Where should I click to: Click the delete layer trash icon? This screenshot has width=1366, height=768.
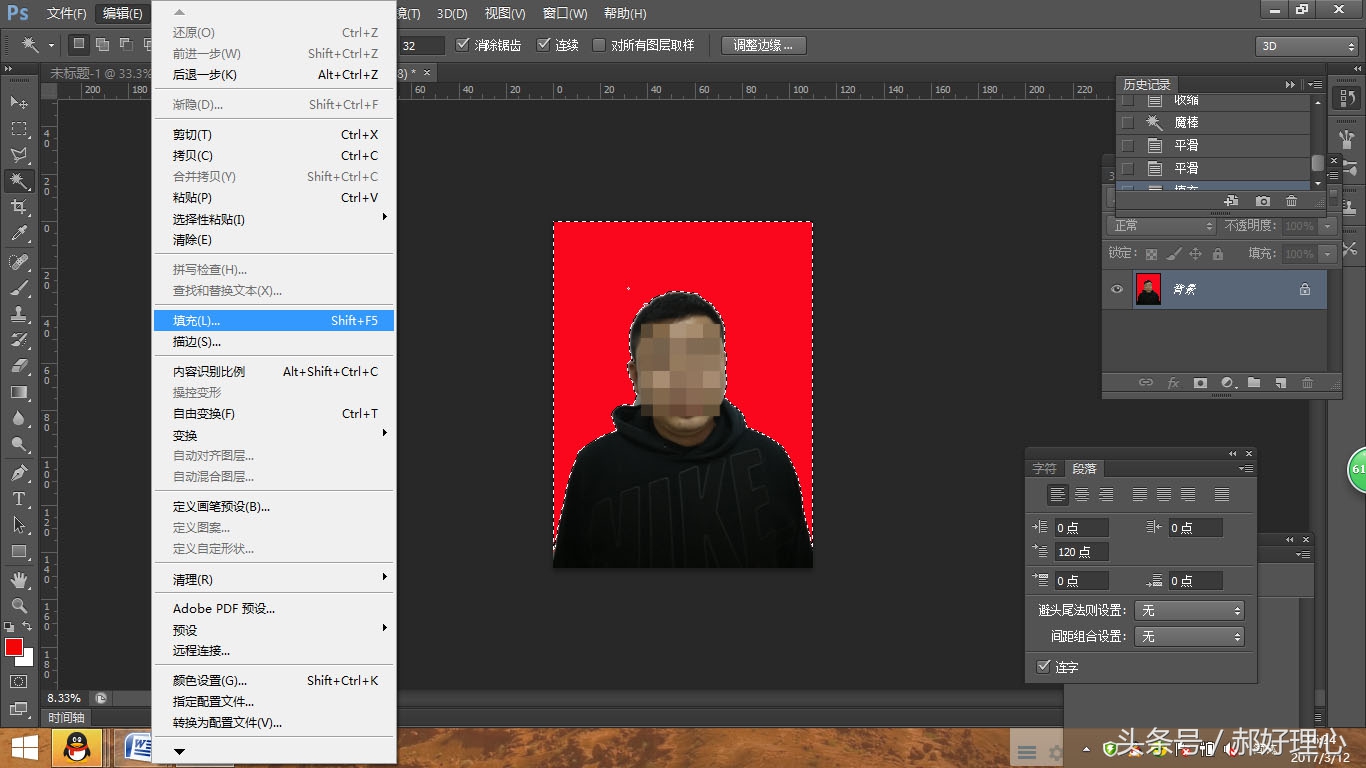tap(1307, 383)
